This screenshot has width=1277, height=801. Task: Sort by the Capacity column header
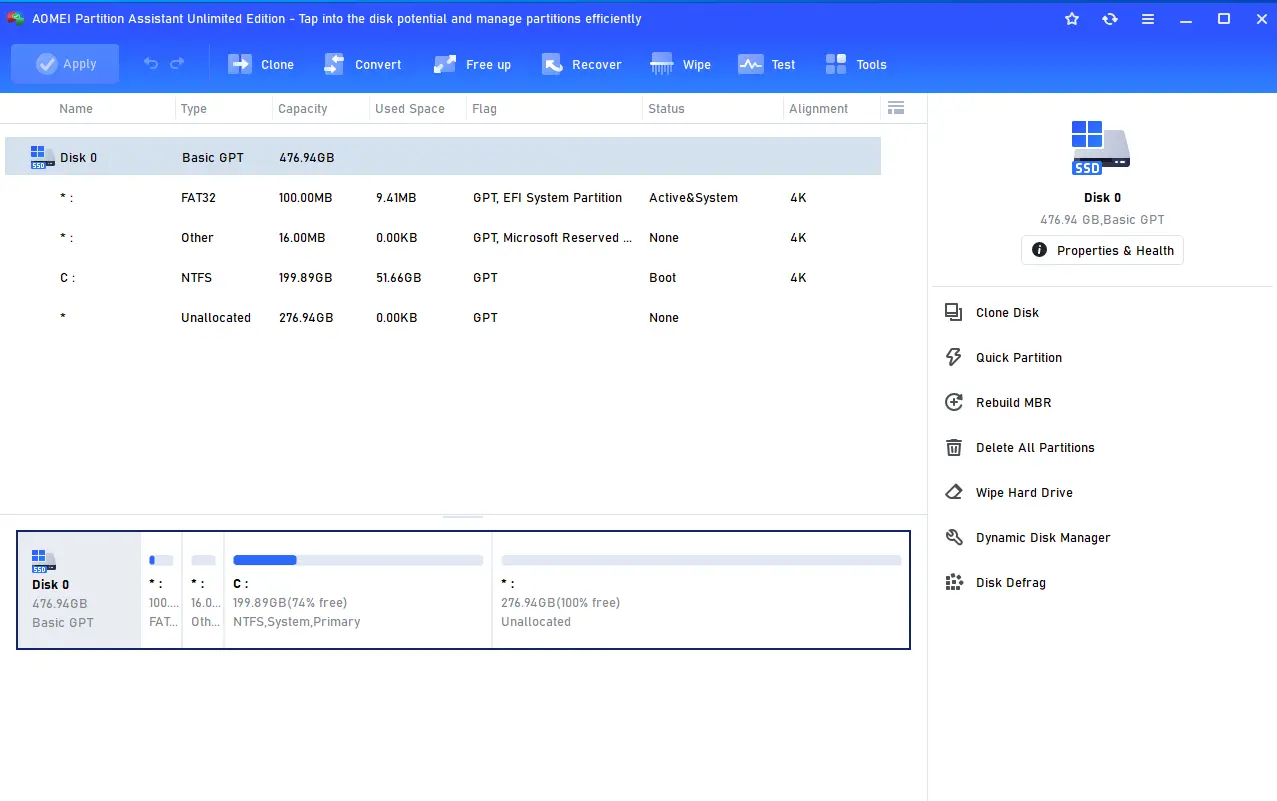point(303,109)
